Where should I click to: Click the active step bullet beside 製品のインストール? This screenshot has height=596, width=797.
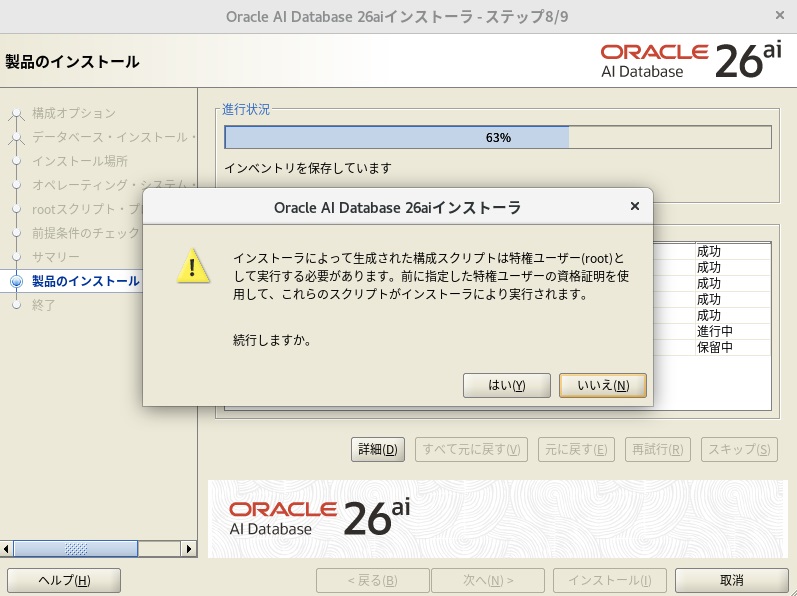click(x=17, y=281)
